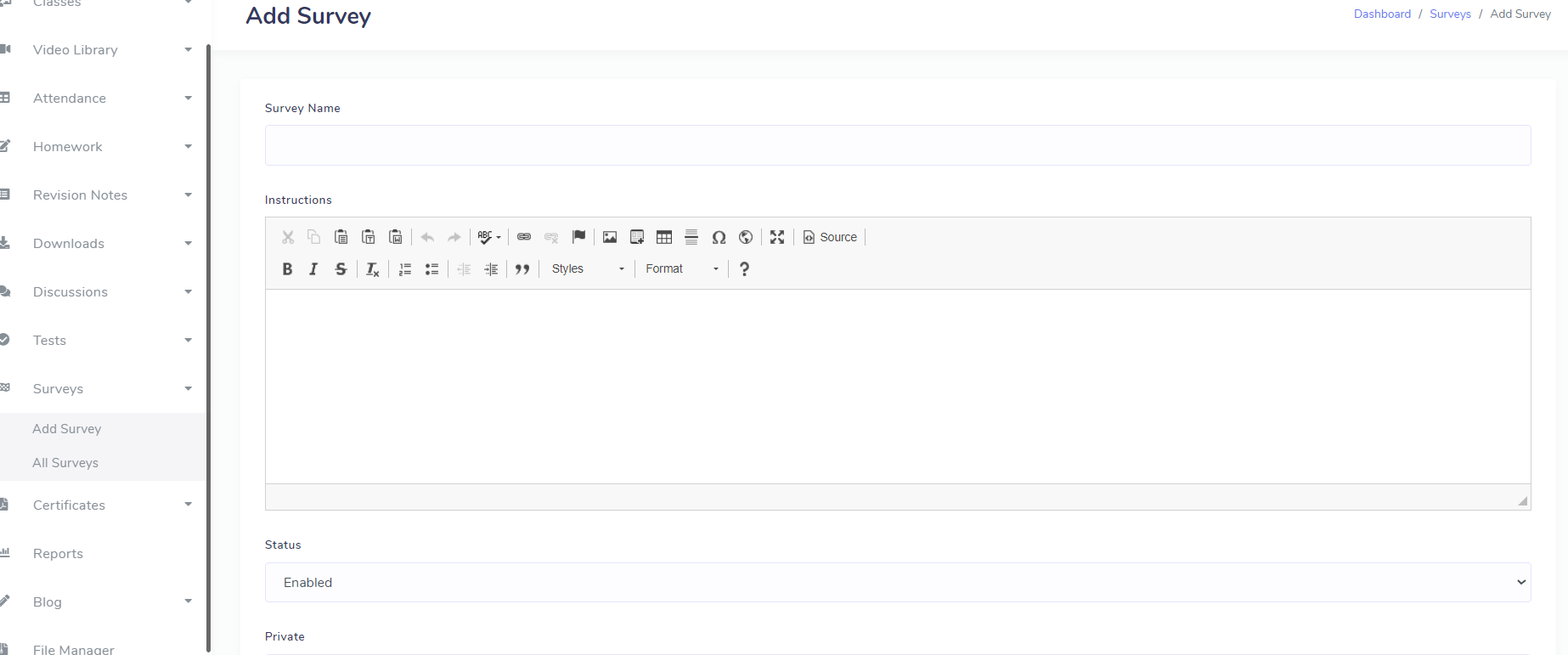Open the Format dropdown
The image size is (1568, 655).
[x=682, y=269]
